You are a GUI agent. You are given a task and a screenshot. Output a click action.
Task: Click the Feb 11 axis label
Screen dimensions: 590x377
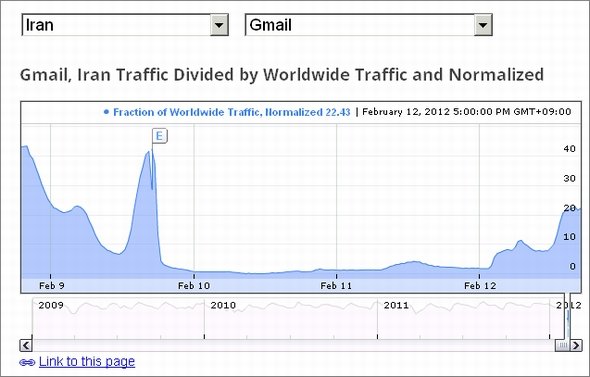tap(336, 286)
